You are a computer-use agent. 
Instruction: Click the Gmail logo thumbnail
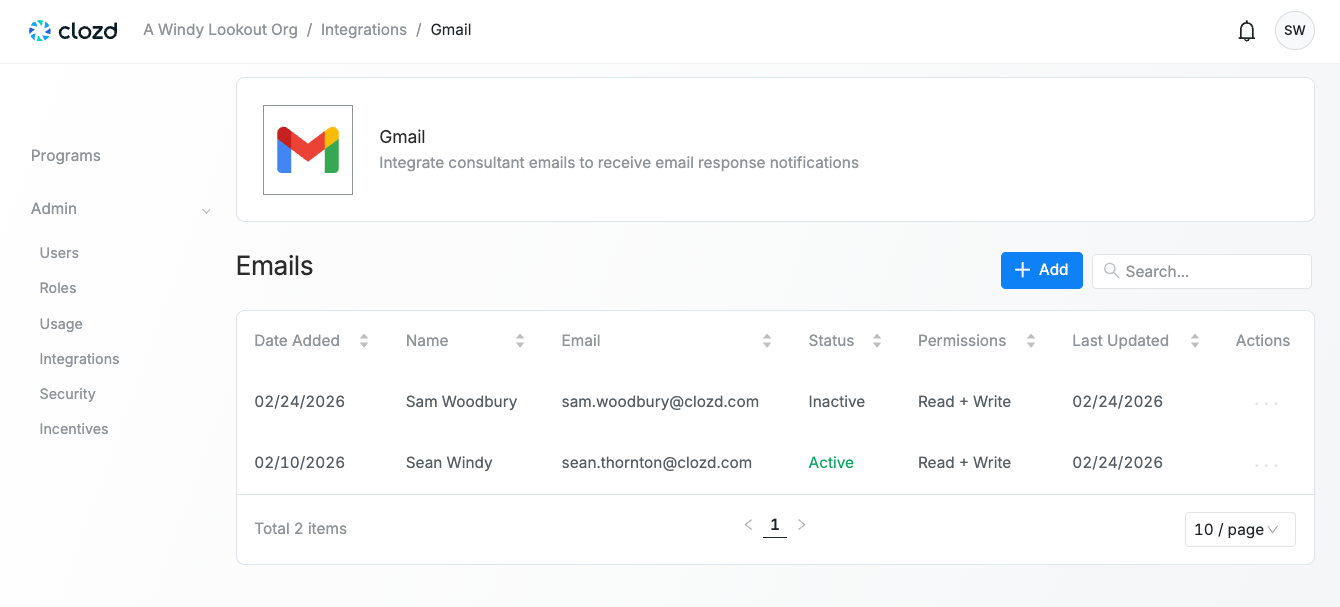tap(308, 150)
